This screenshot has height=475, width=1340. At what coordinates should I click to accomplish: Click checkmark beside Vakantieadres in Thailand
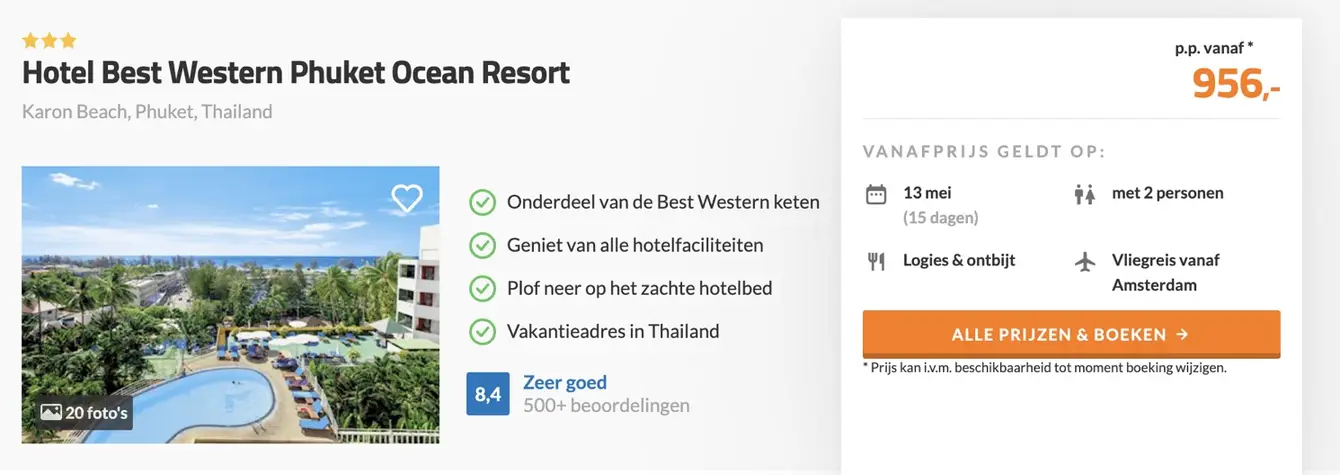point(482,332)
